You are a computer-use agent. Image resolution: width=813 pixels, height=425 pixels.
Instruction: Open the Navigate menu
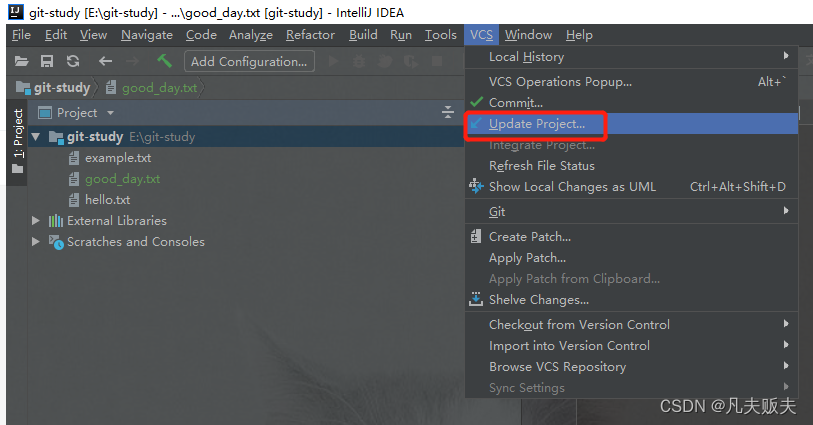point(147,35)
